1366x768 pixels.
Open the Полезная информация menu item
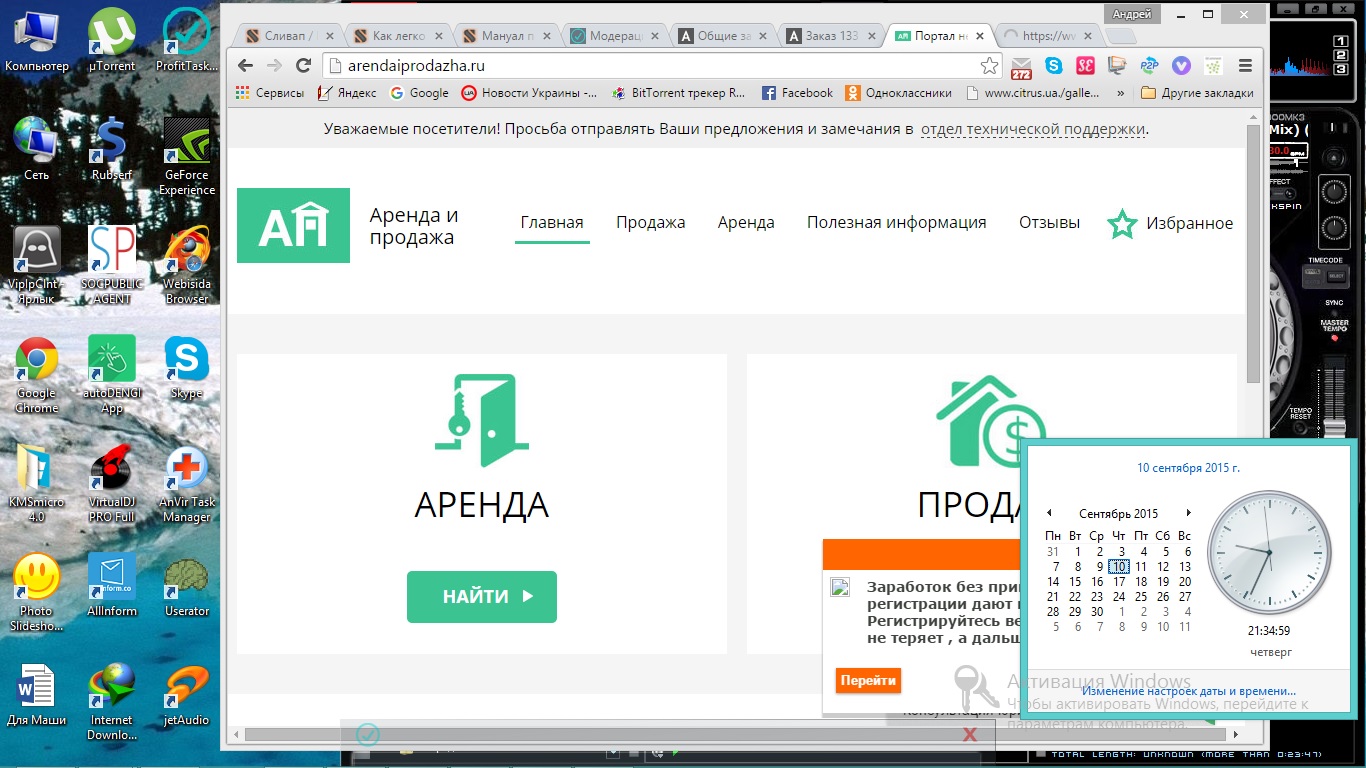(x=897, y=223)
